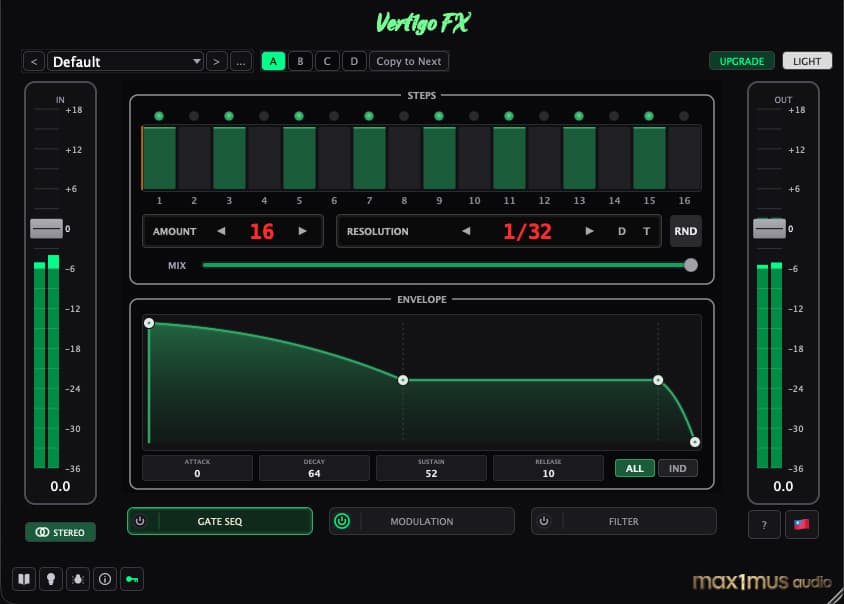Enable triplet resolution T
844x604 pixels.
coord(646,231)
